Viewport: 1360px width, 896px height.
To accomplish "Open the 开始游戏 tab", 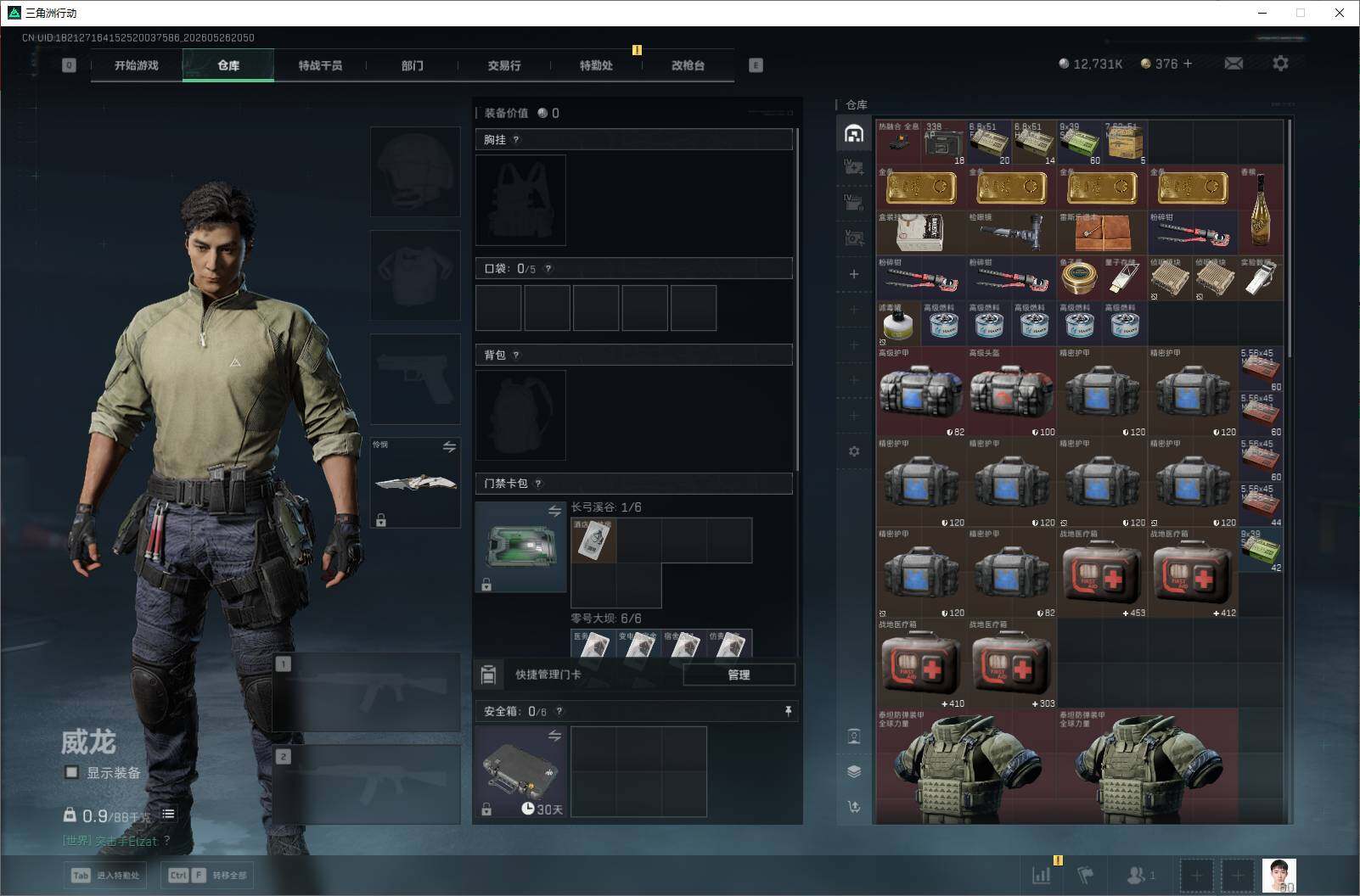I will [137, 65].
